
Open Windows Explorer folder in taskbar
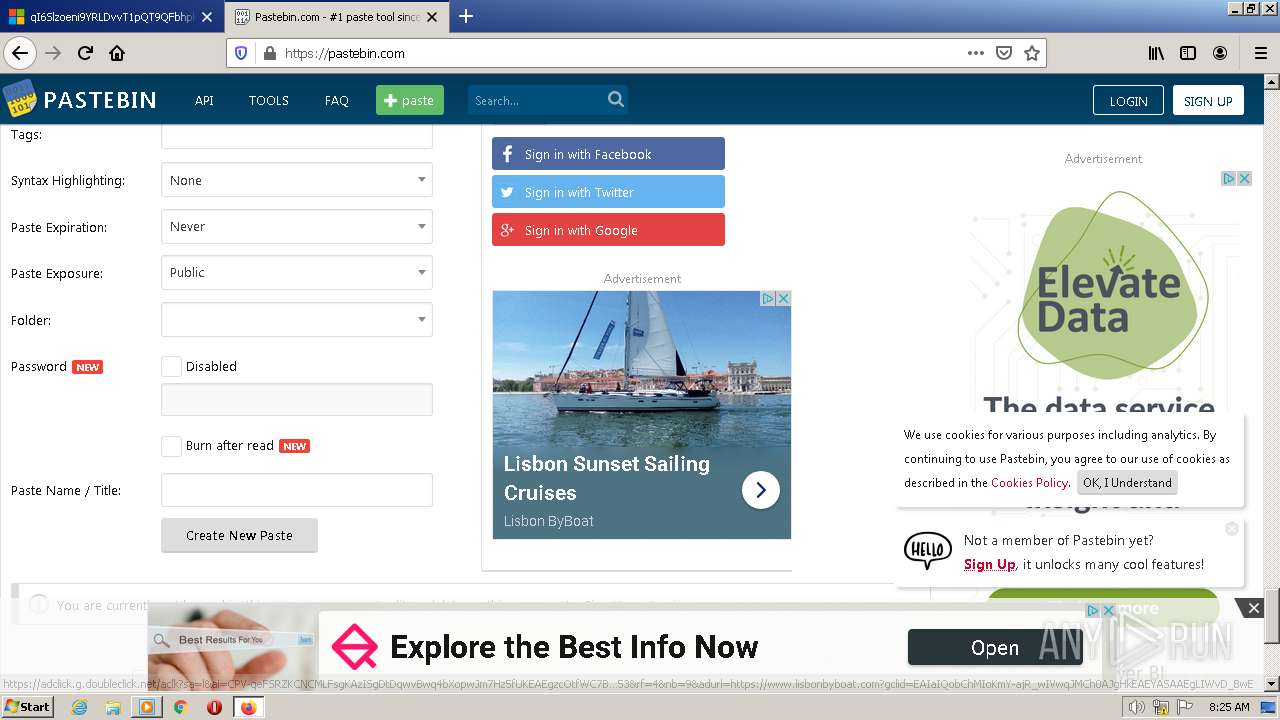point(113,707)
